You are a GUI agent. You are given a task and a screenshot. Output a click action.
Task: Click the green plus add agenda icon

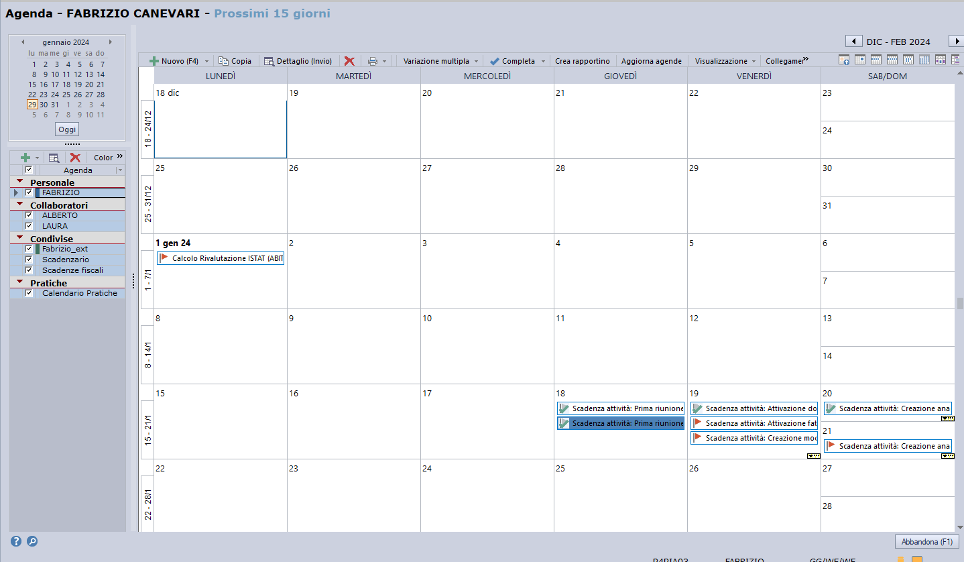pos(25,157)
